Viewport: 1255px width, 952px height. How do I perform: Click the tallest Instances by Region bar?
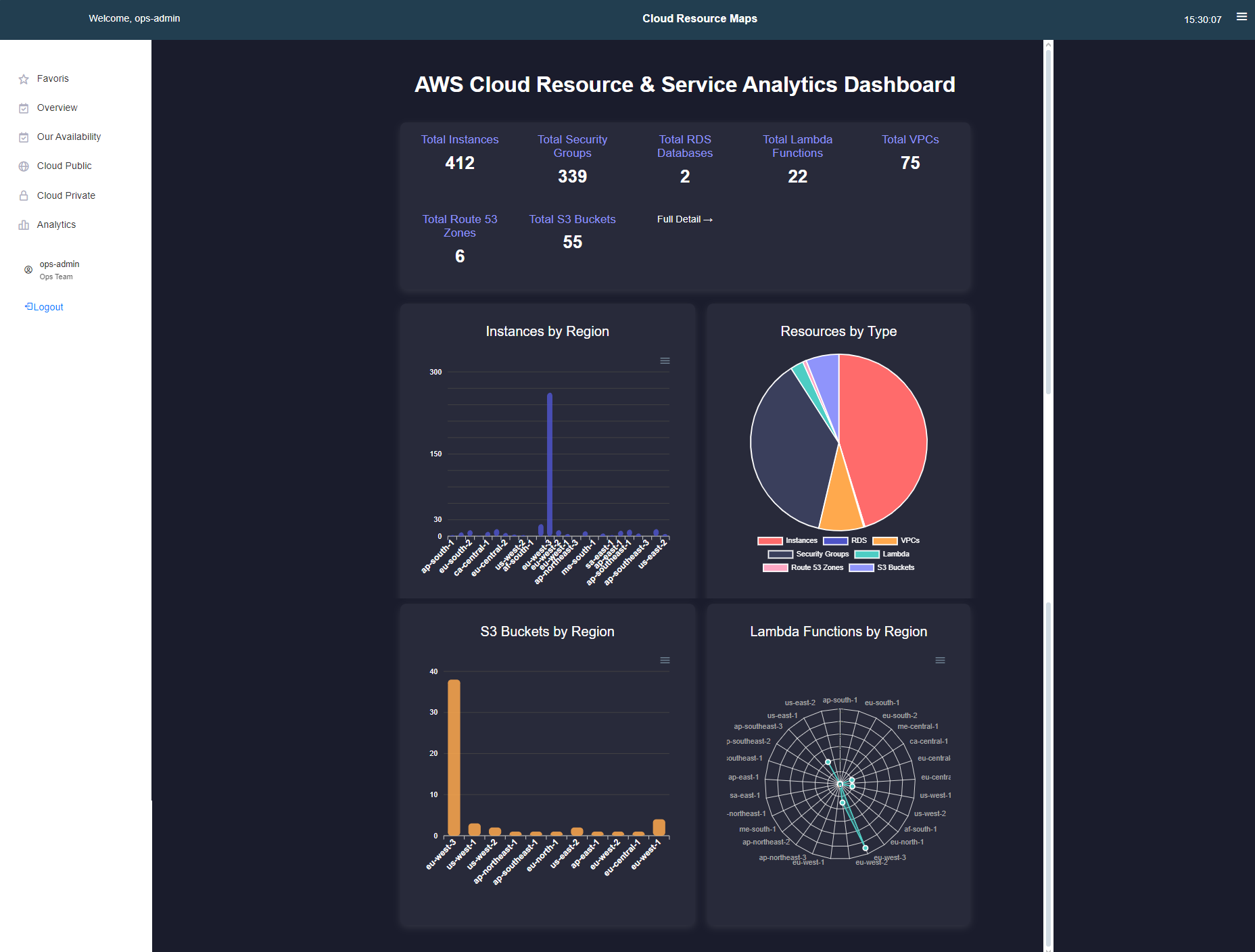pyautogui.click(x=550, y=465)
